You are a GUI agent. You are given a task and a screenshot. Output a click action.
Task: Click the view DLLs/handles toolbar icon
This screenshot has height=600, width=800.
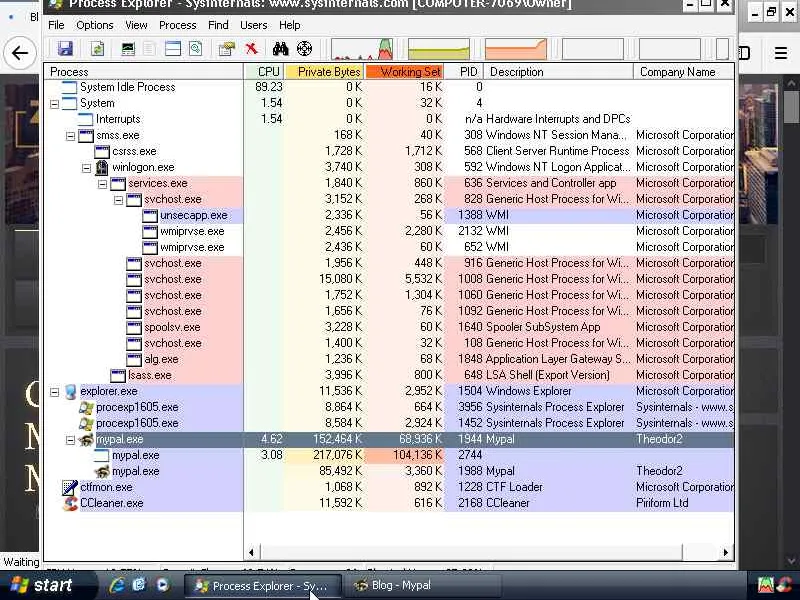[x=195, y=48]
